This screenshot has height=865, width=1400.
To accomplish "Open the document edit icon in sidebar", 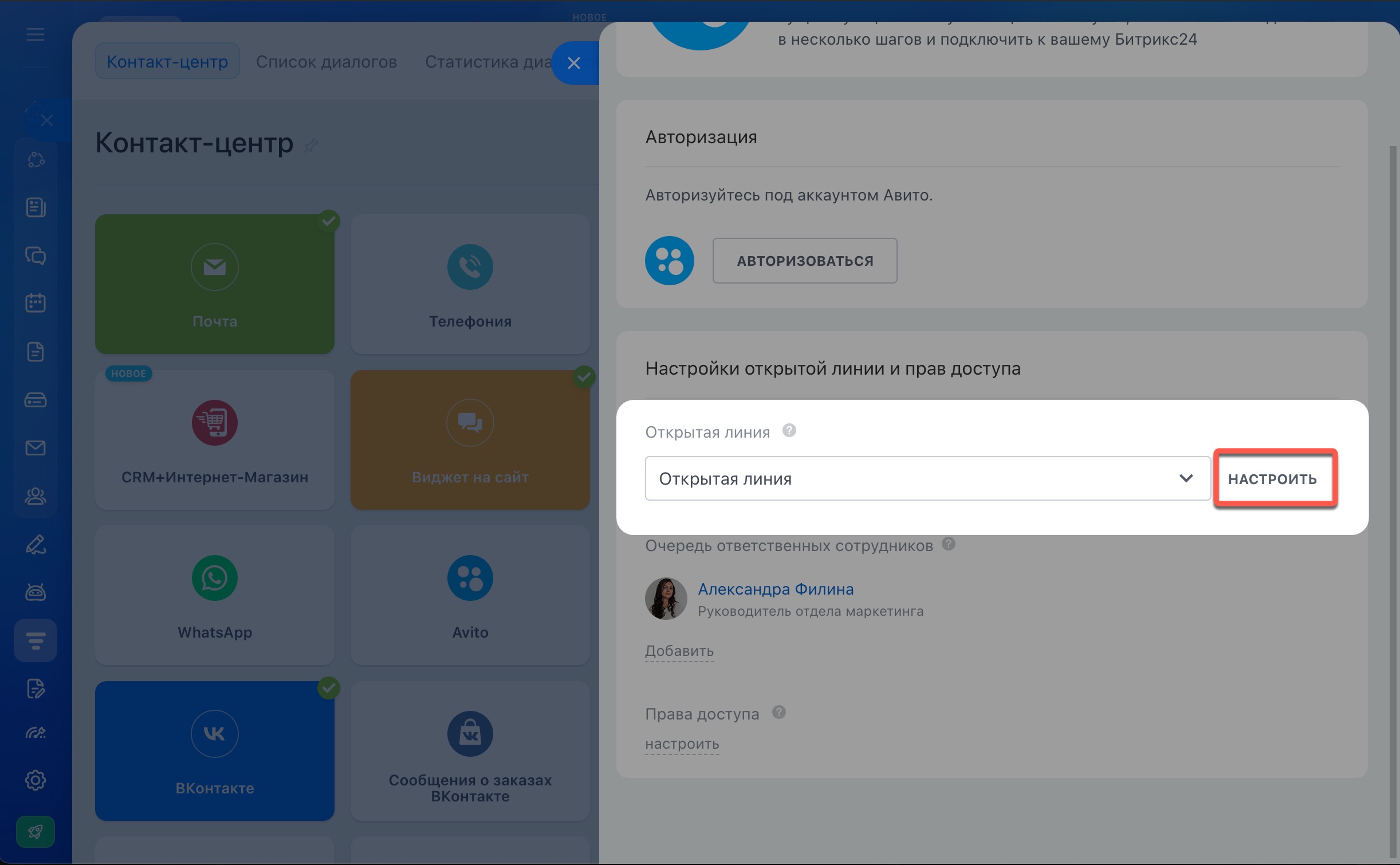I will point(36,689).
